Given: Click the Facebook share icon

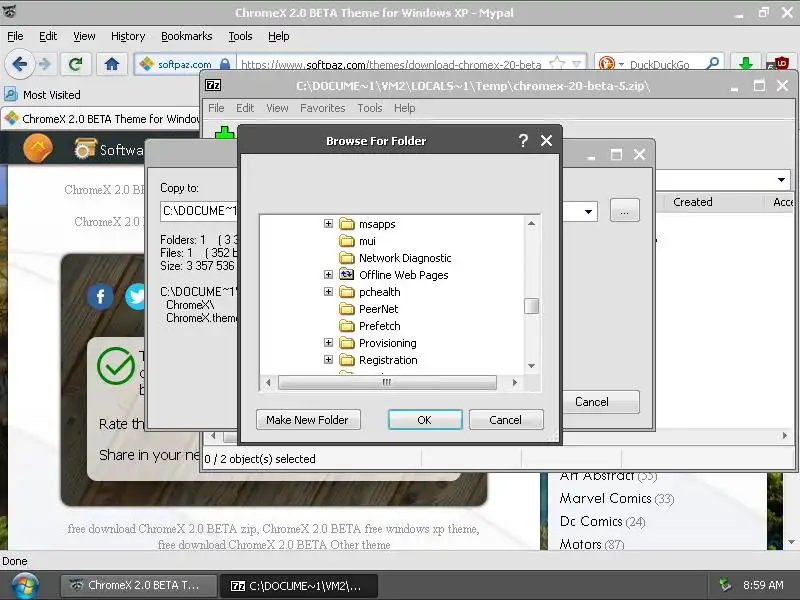Looking at the screenshot, I should [x=100, y=296].
